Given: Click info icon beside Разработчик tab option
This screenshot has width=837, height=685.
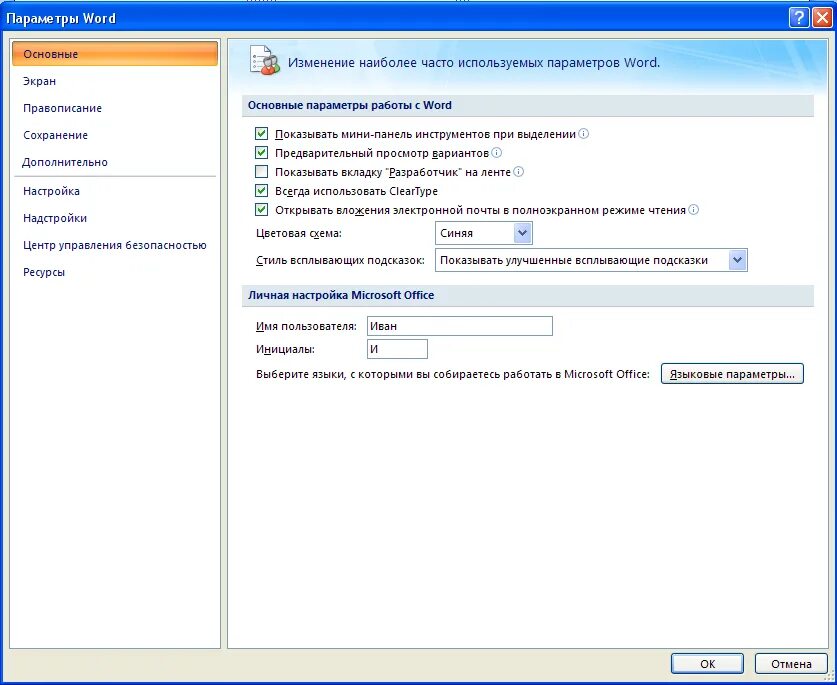Looking at the screenshot, I should coord(518,171).
